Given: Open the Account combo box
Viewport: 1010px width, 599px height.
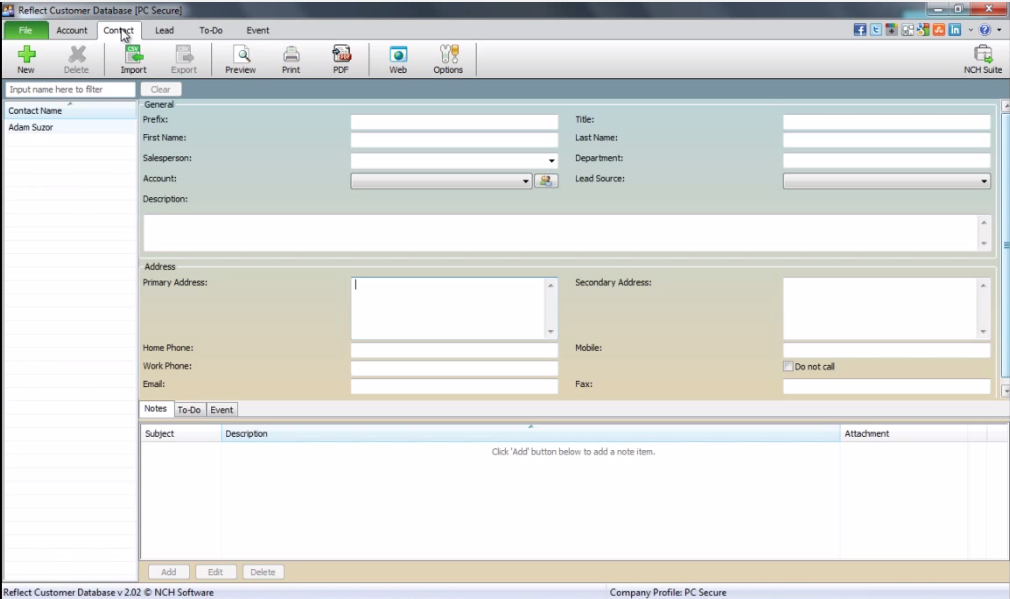Looking at the screenshot, I should coord(441,181).
